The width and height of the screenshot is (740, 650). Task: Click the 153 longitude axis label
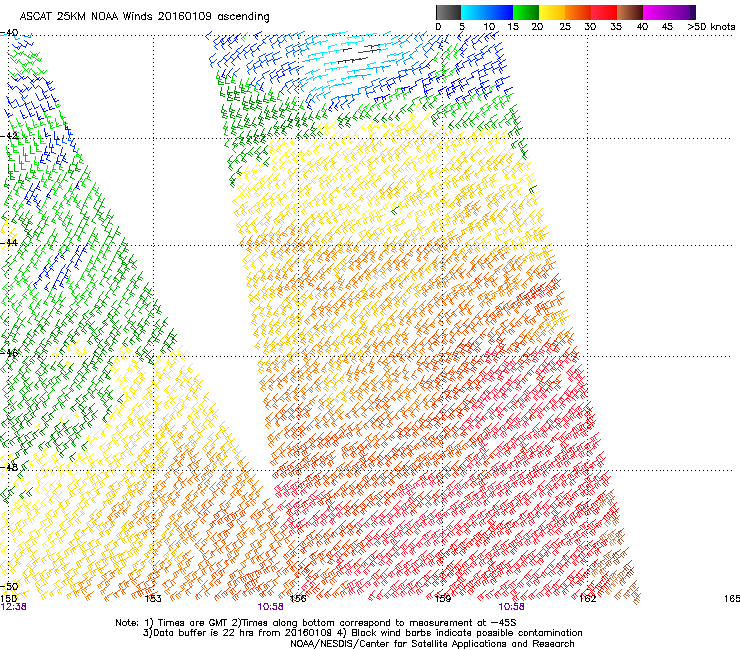(x=153, y=599)
